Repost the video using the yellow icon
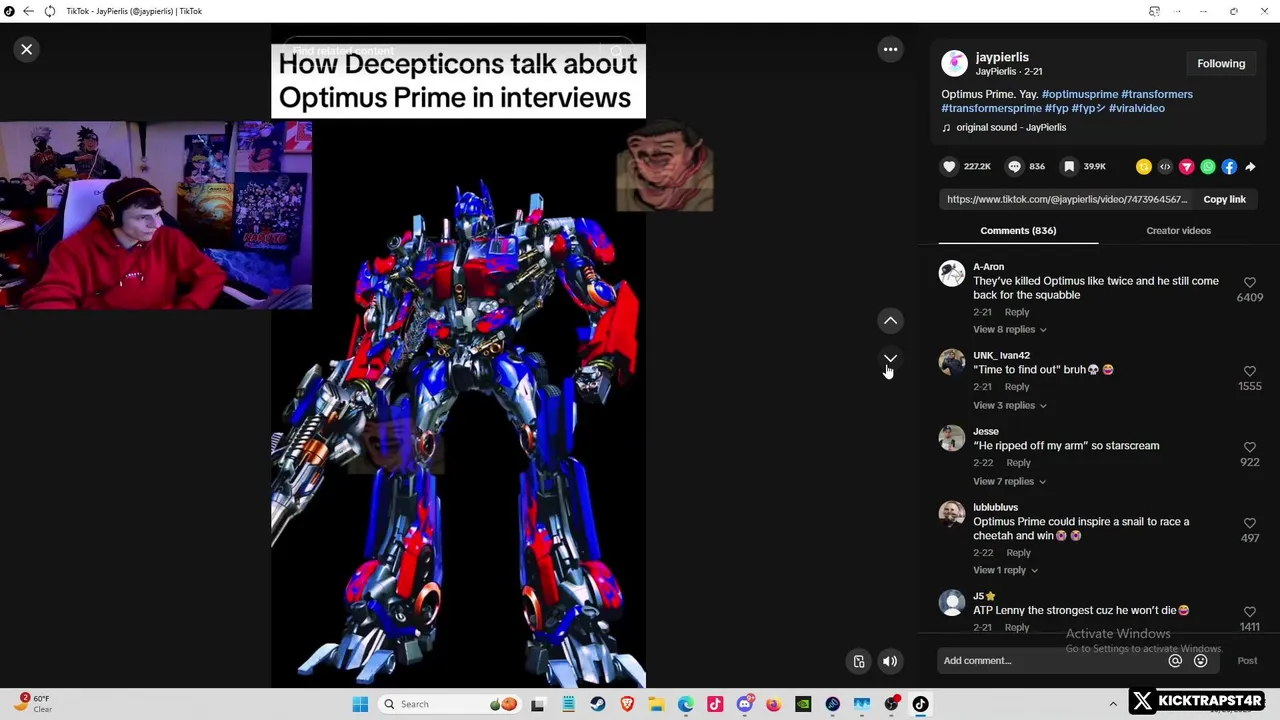Image resolution: width=1280 pixels, height=720 pixels. click(x=1144, y=167)
